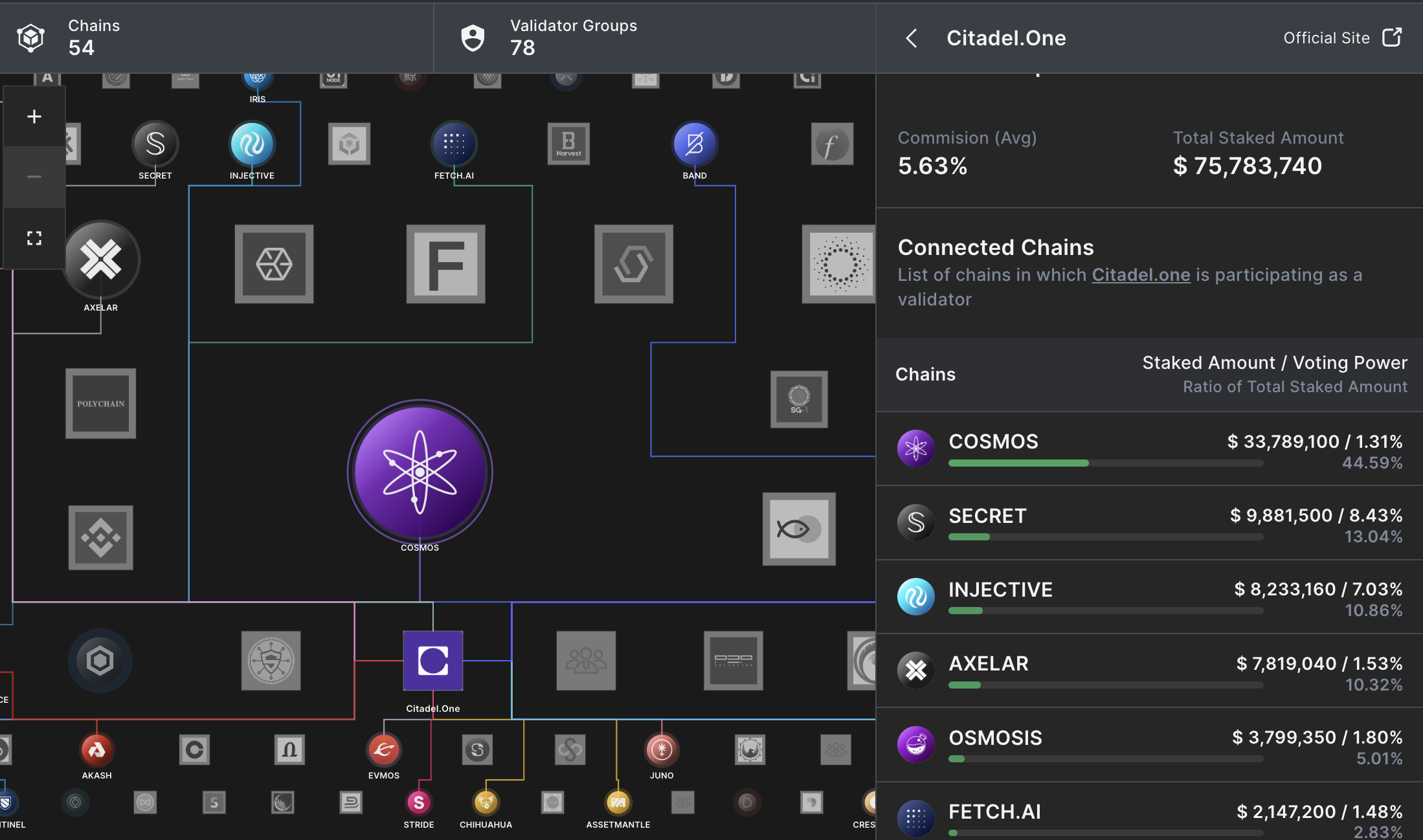Click the Polychain validator thumbnail
1423x840 pixels.
[x=101, y=403]
